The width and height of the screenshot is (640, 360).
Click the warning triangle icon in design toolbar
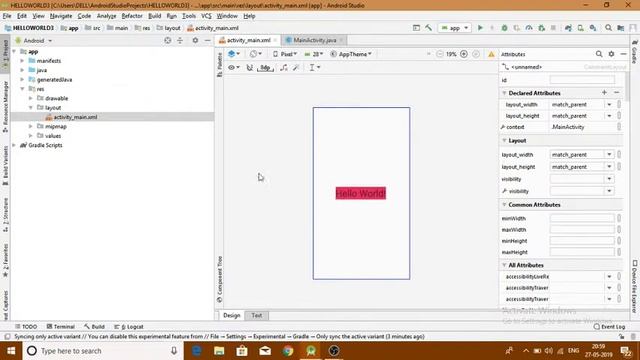point(491,54)
